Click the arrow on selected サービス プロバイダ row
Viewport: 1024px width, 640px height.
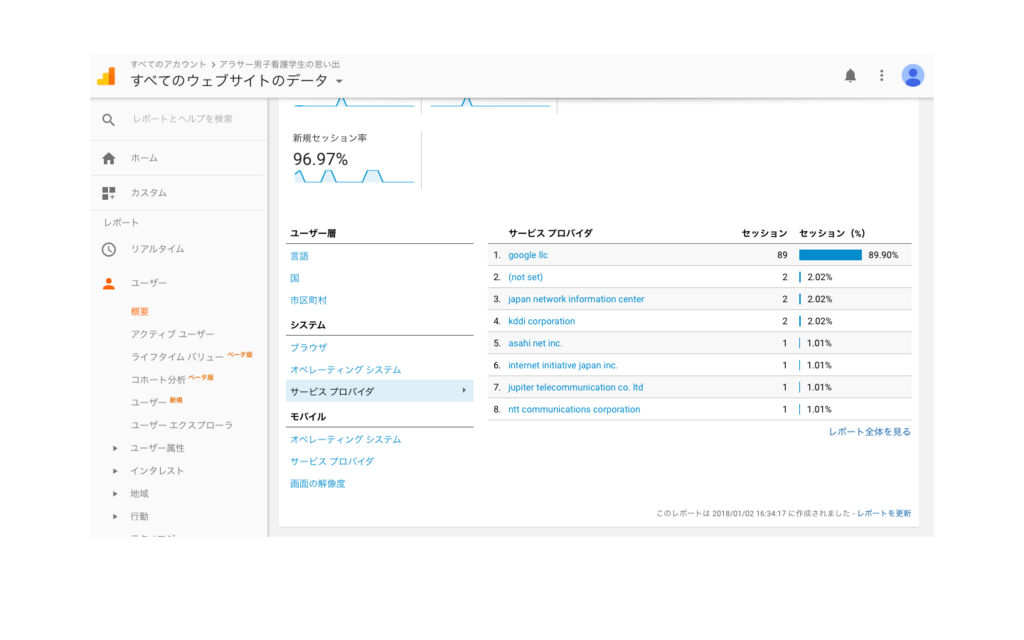click(464, 391)
